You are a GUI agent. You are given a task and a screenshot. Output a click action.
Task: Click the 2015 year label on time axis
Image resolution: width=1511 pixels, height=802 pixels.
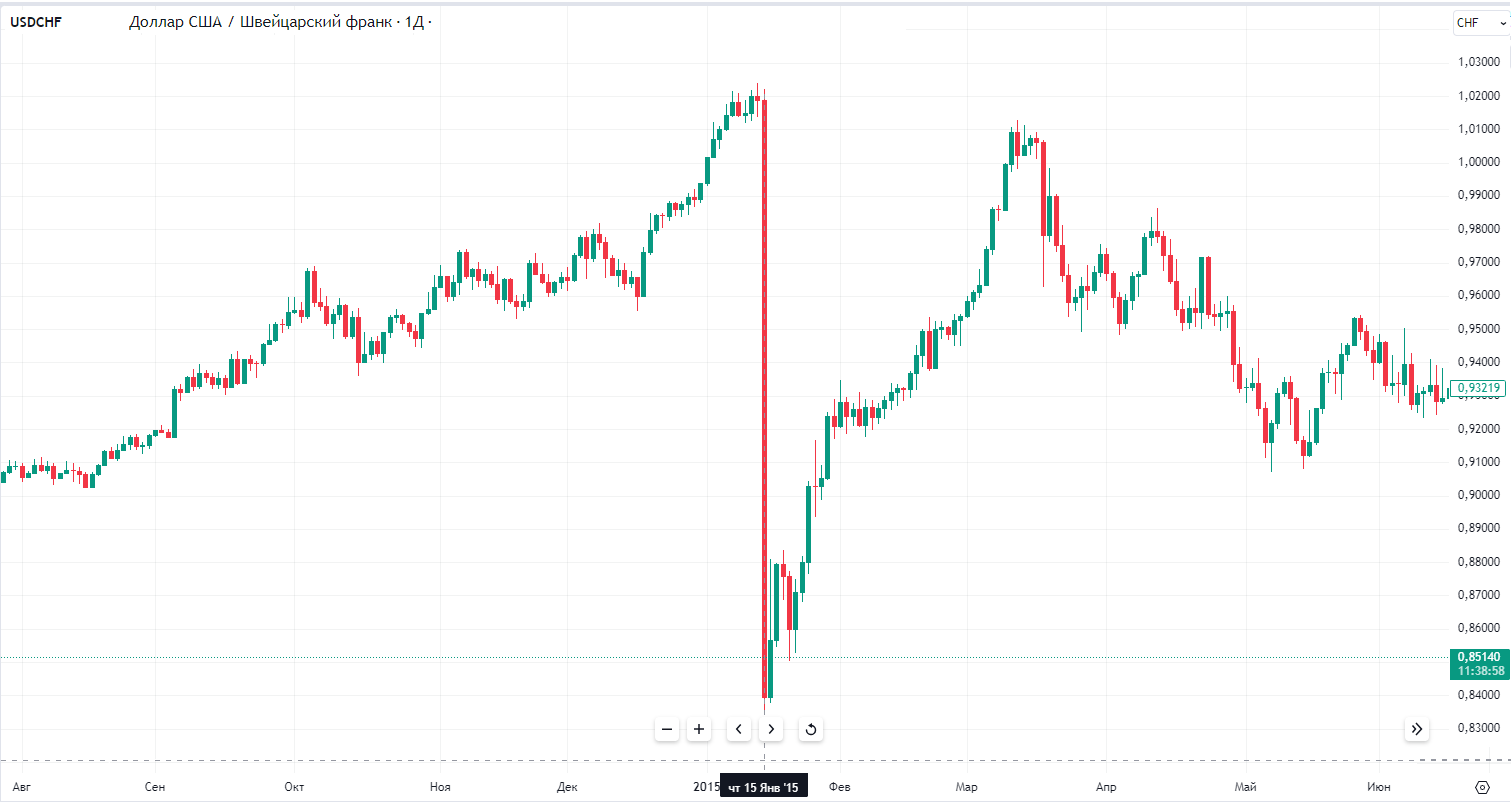tap(706, 788)
